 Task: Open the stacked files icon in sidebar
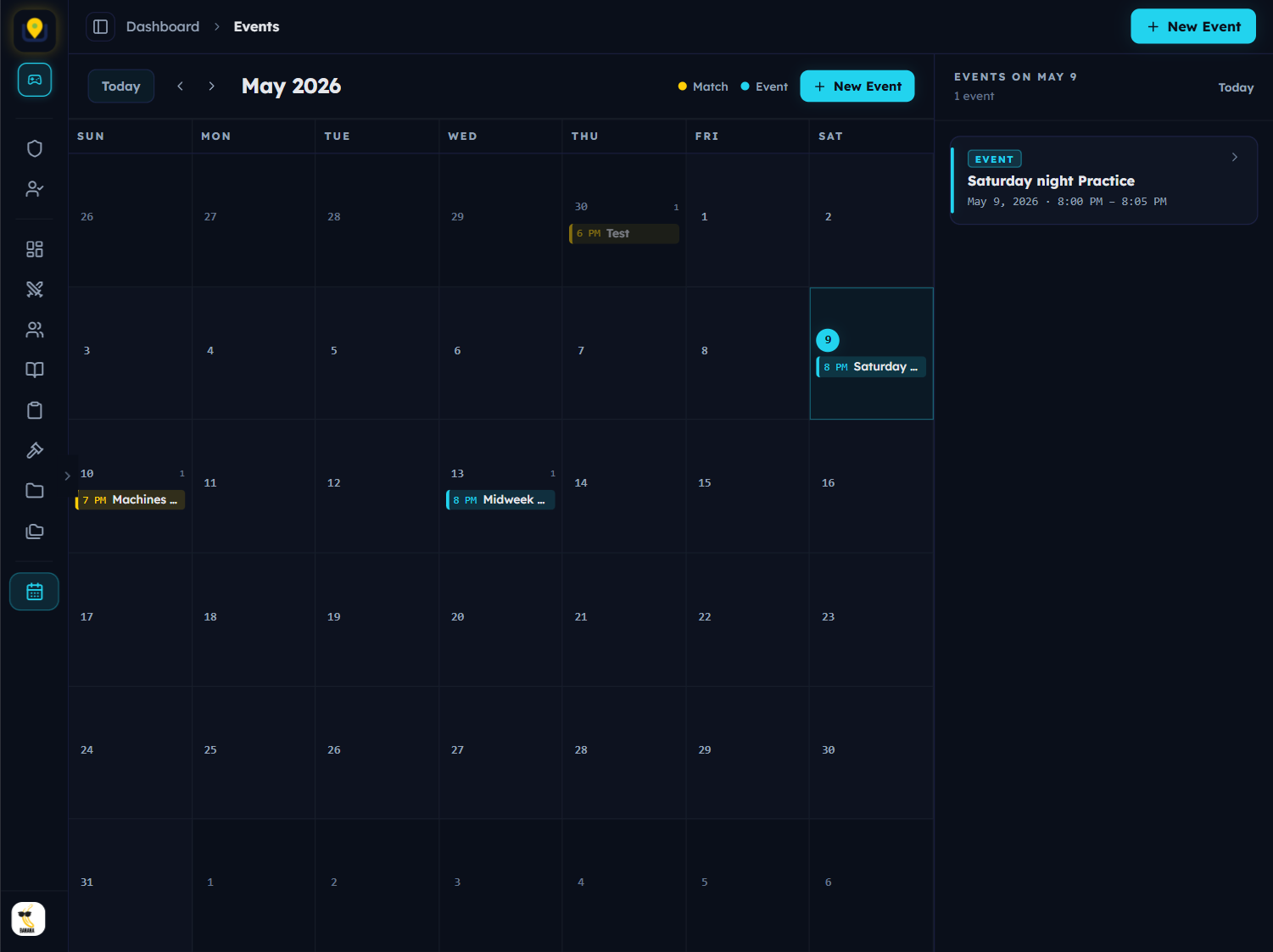tap(35, 532)
